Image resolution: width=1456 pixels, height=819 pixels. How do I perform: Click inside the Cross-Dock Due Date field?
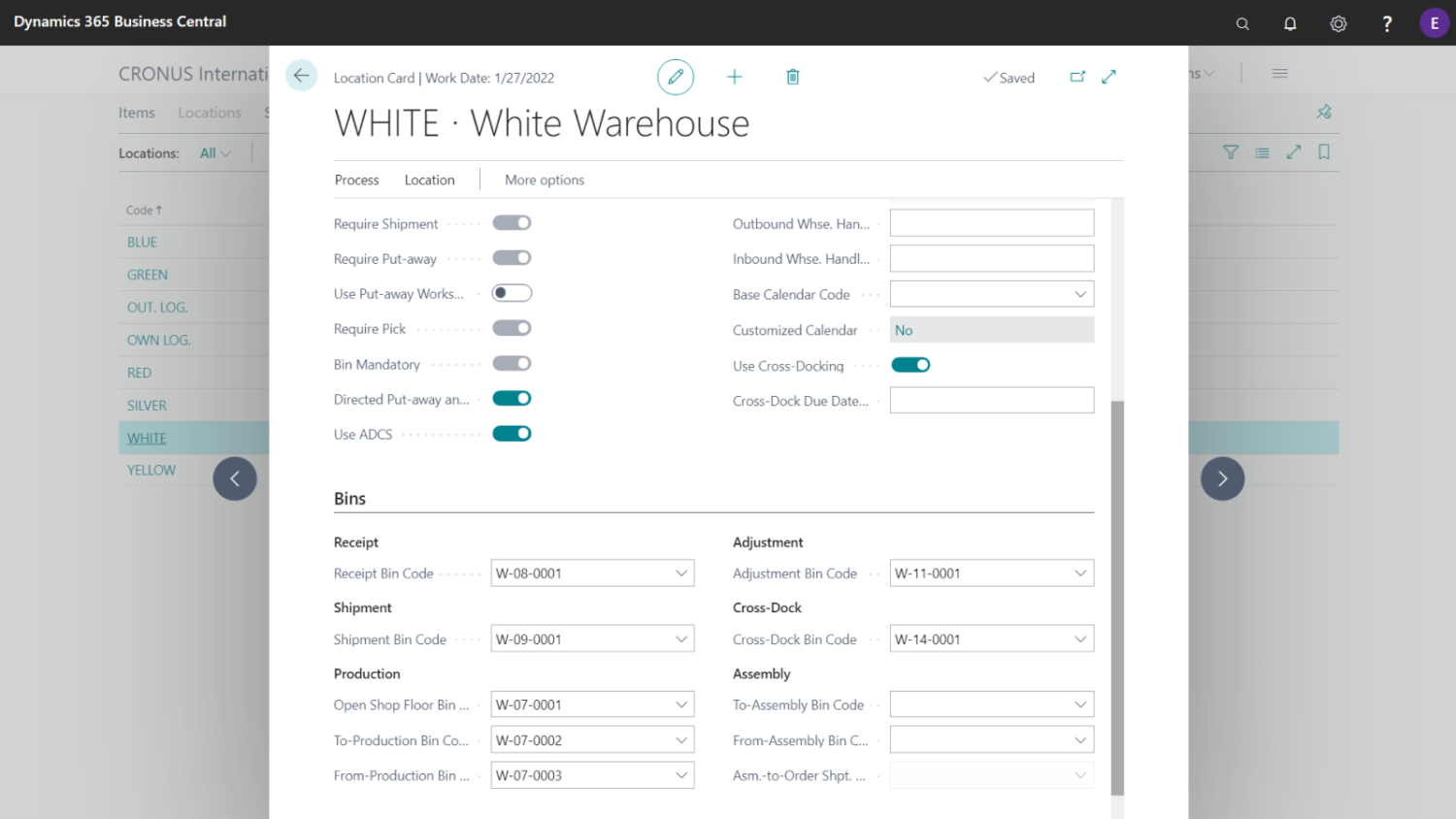coord(991,400)
